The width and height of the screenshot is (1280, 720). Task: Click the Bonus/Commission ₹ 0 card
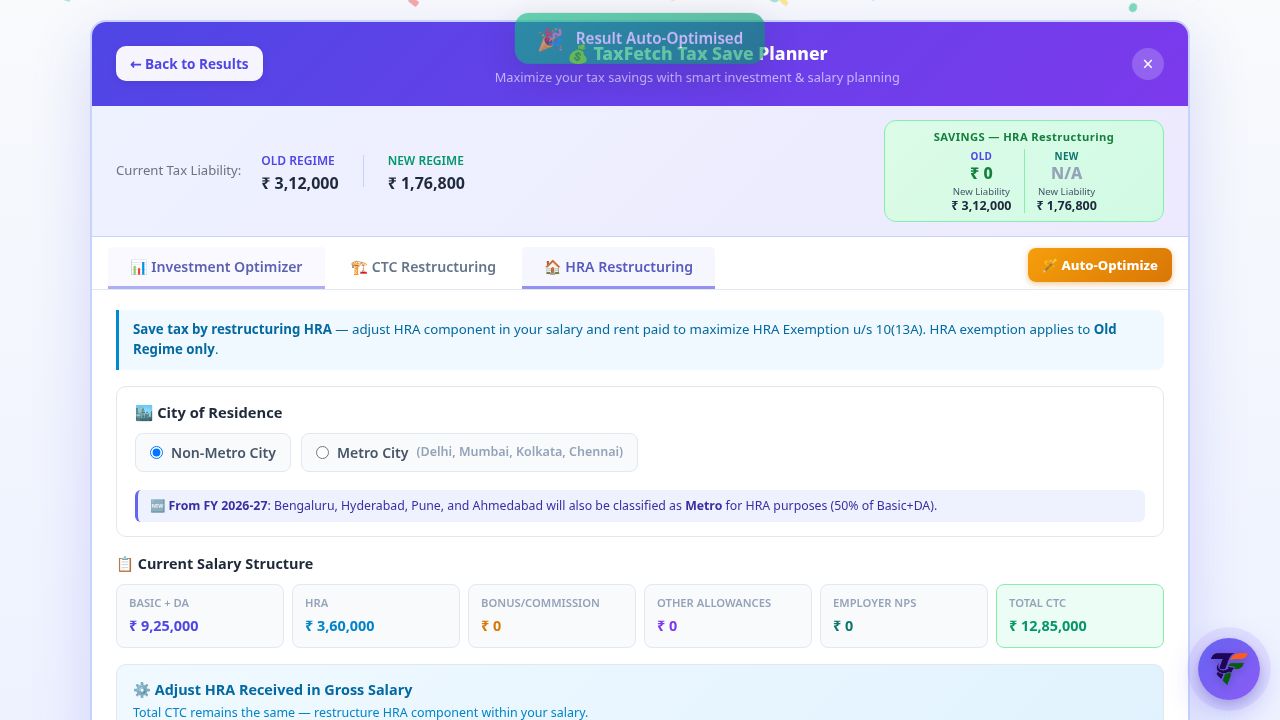552,616
